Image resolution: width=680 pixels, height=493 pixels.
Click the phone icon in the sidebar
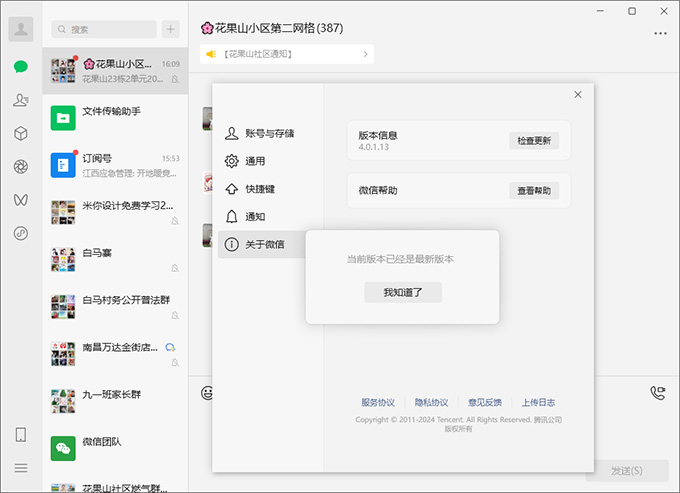coord(21,434)
